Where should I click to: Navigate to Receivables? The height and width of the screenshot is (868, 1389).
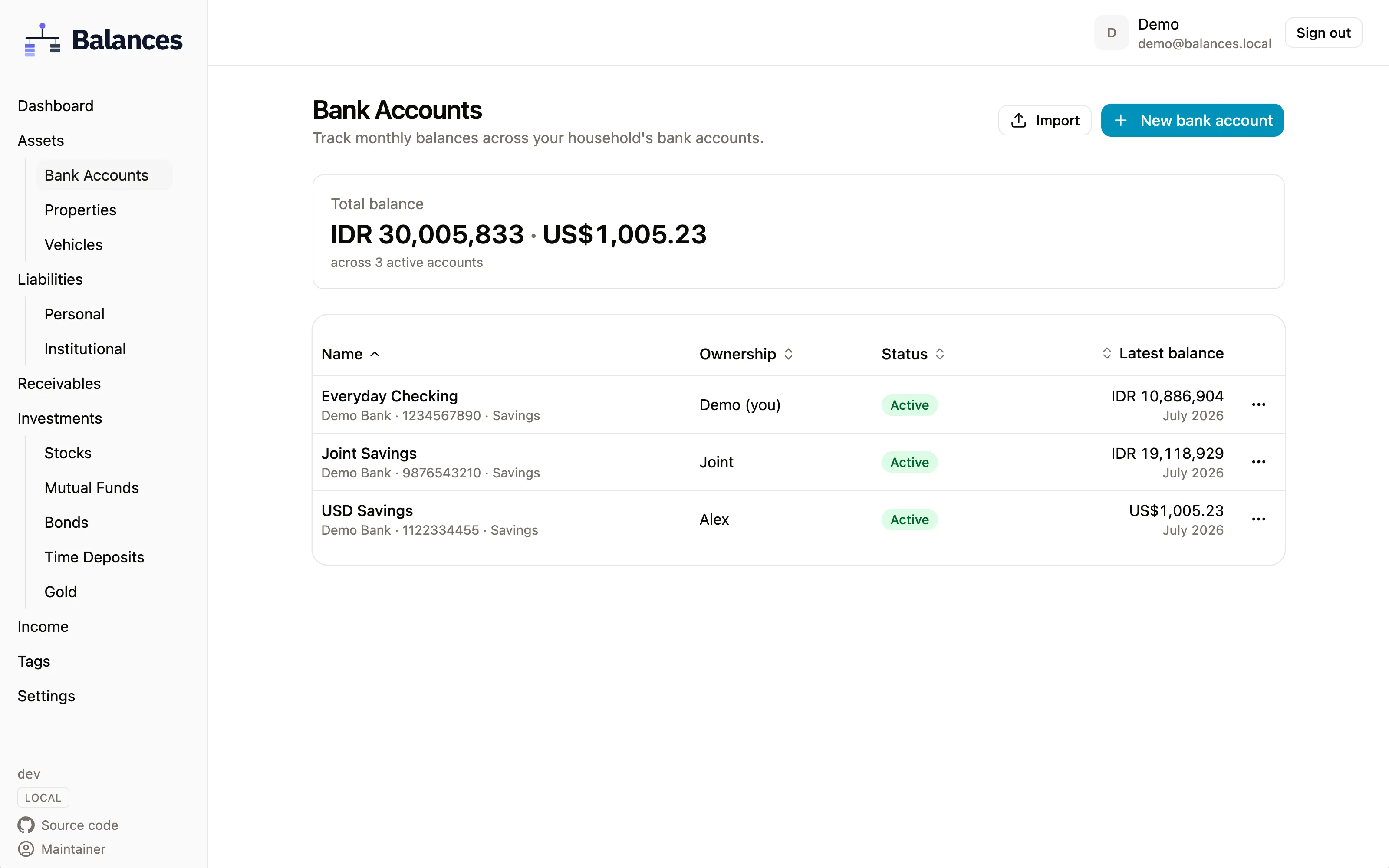click(59, 384)
